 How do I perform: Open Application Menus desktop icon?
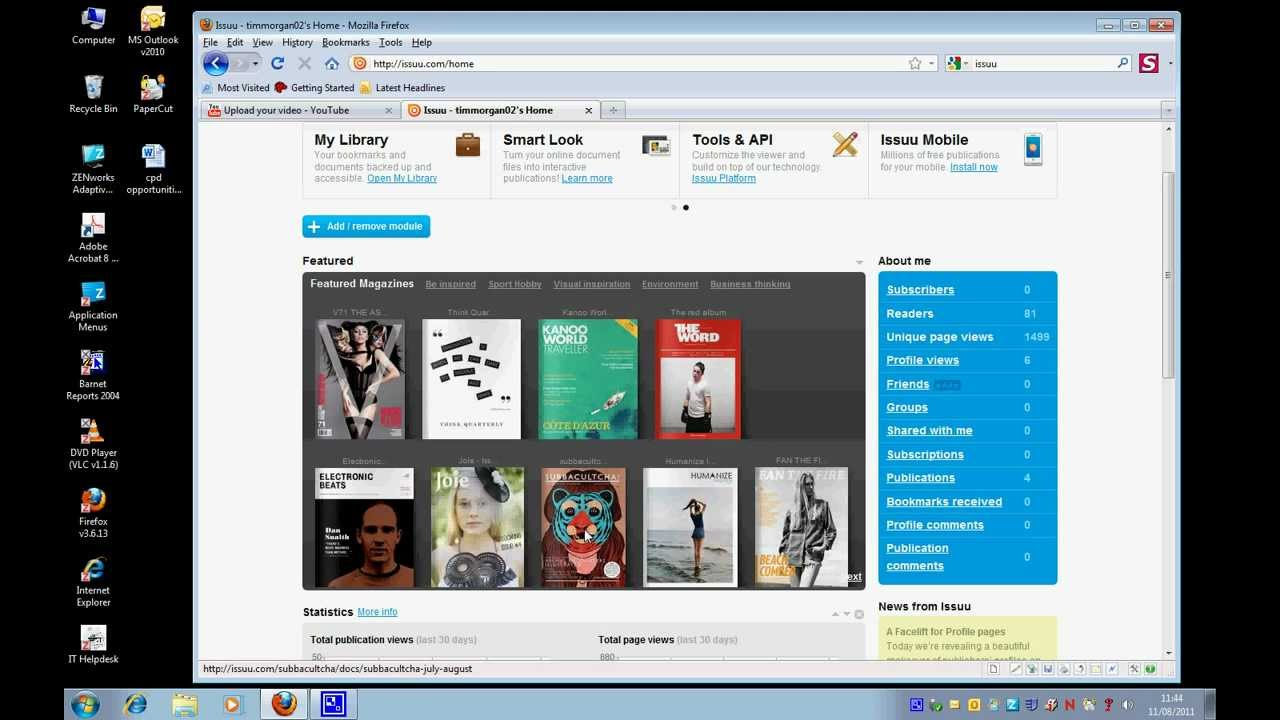(93, 308)
